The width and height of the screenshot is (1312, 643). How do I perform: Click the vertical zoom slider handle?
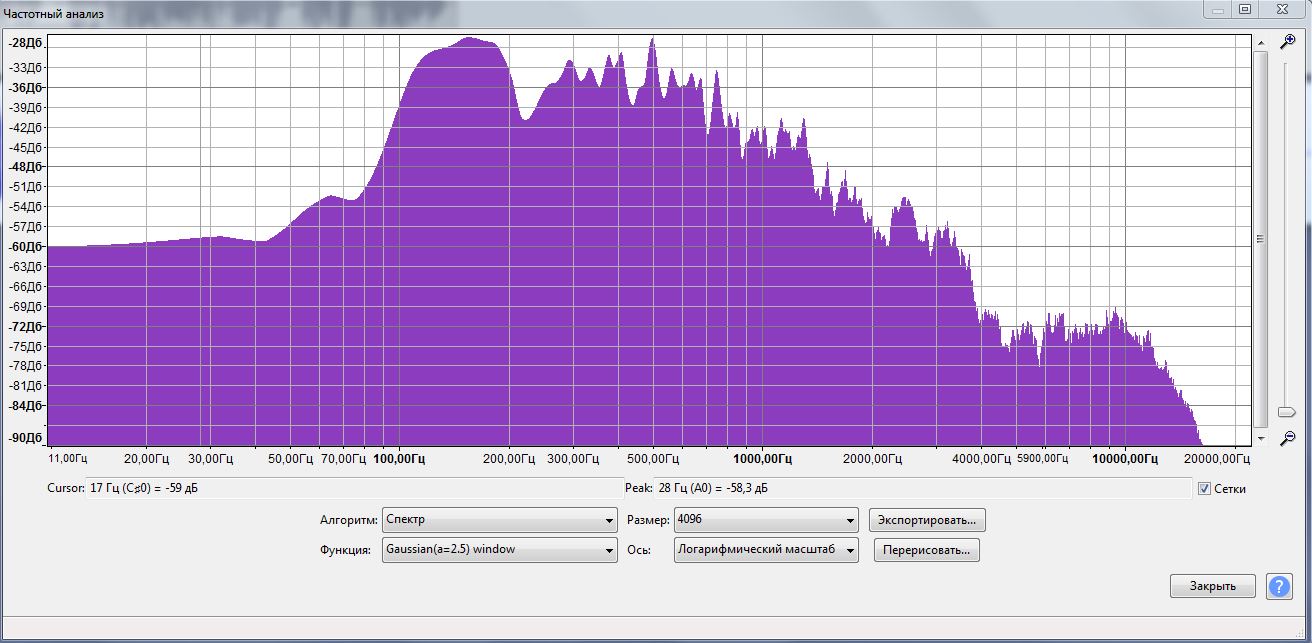tap(1287, 412)
